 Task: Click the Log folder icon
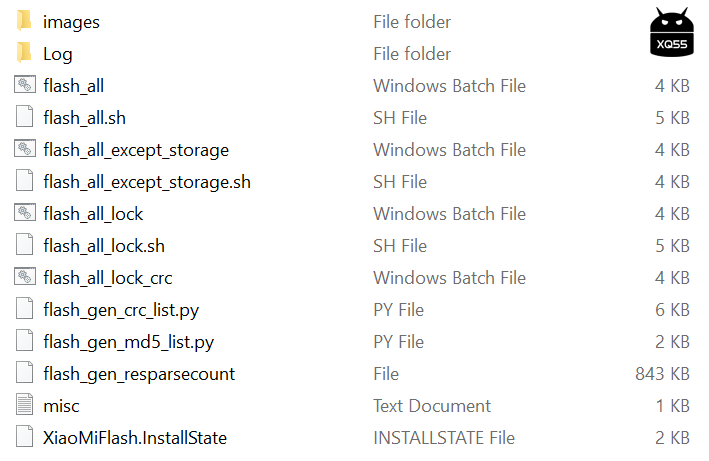point(24,53)
